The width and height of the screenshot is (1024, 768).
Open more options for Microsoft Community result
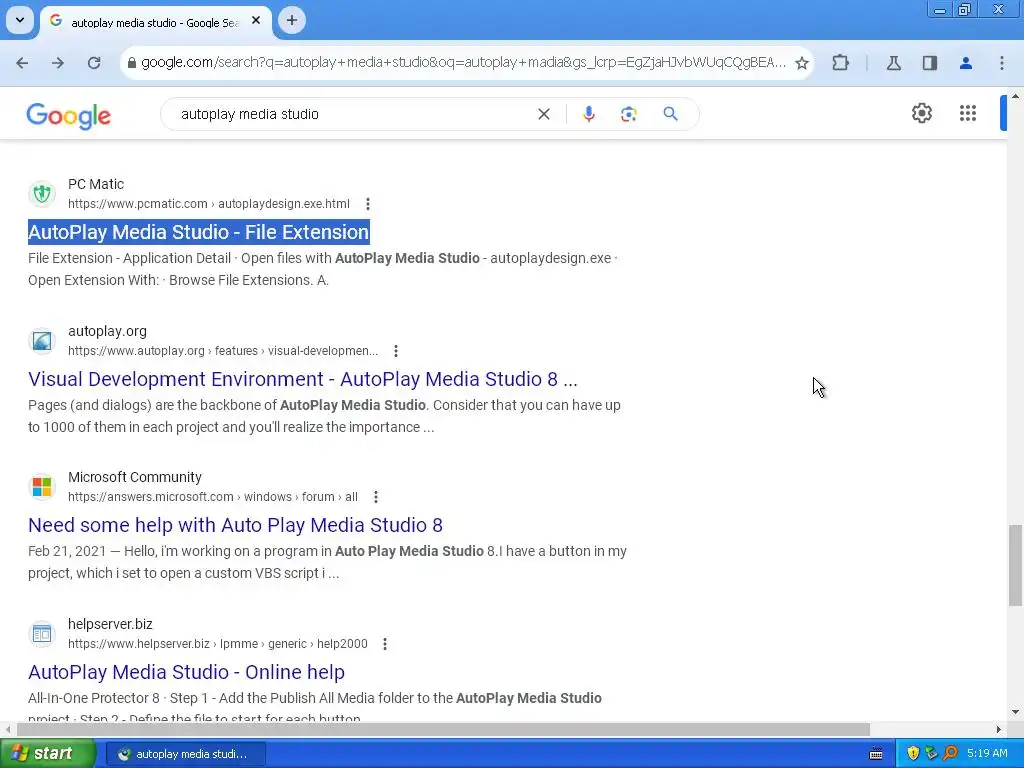(376, 497)
